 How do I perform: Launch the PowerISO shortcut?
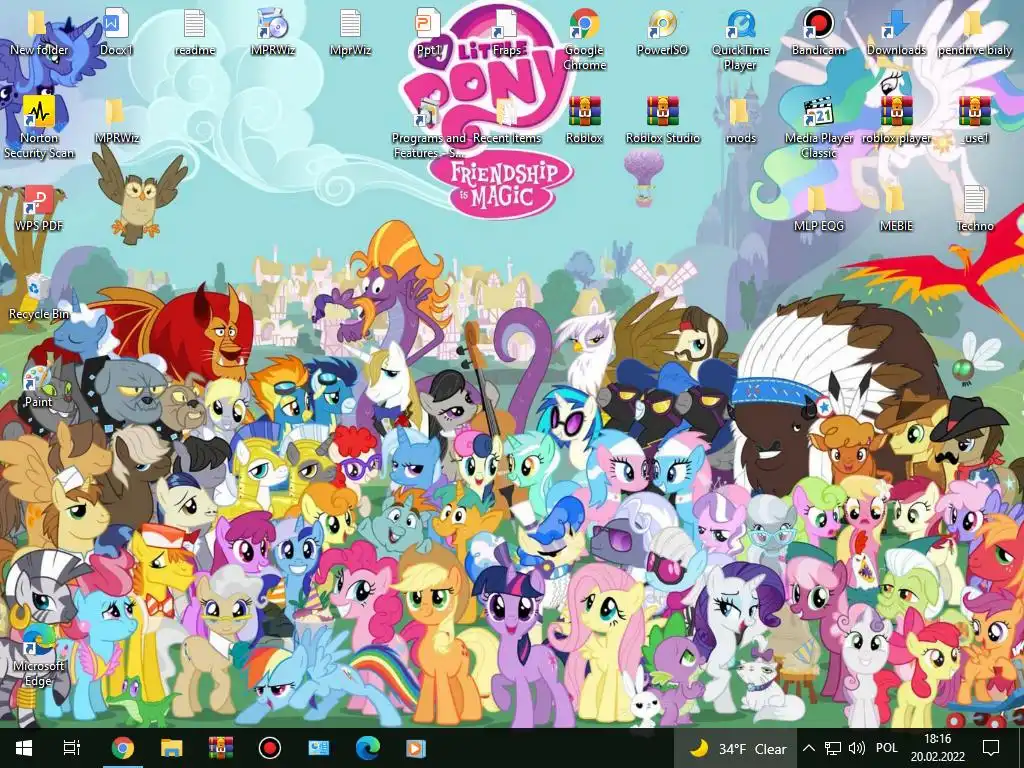pos(662,32)
